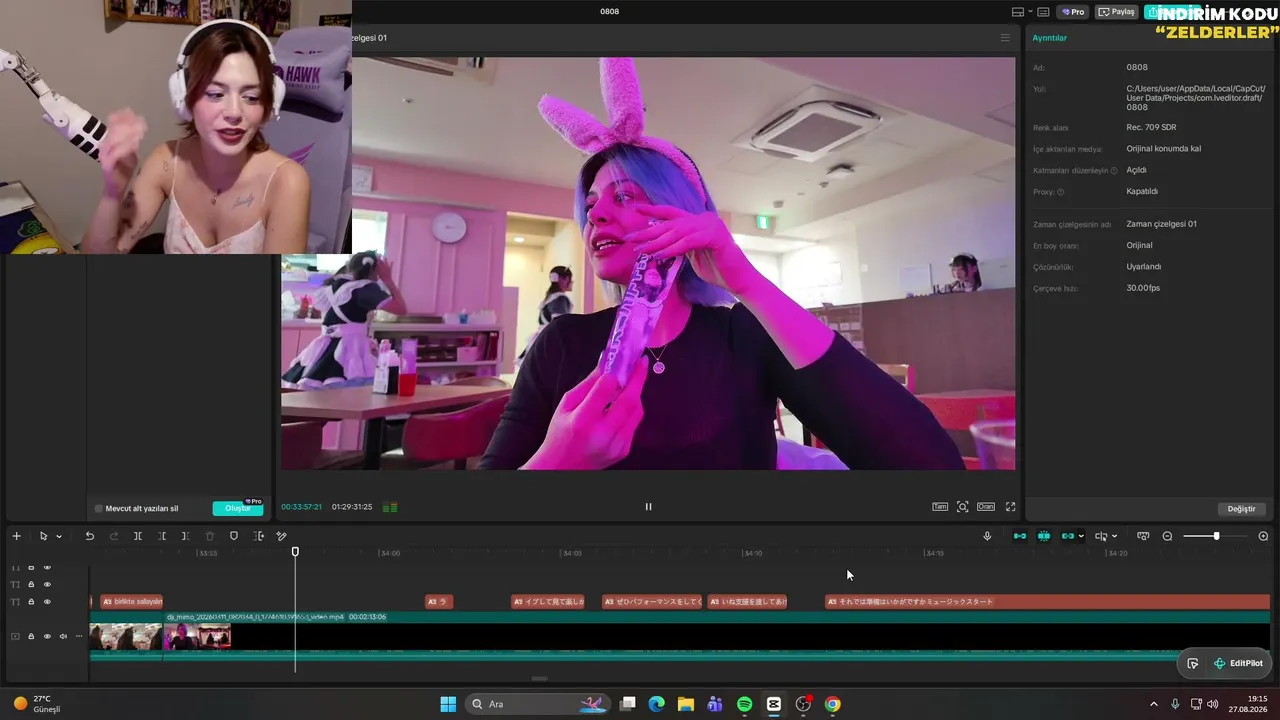Open the EditPilot assistant
Image resolution: width=1280 pixels, height=720 pixels.
coord(1238,663)
